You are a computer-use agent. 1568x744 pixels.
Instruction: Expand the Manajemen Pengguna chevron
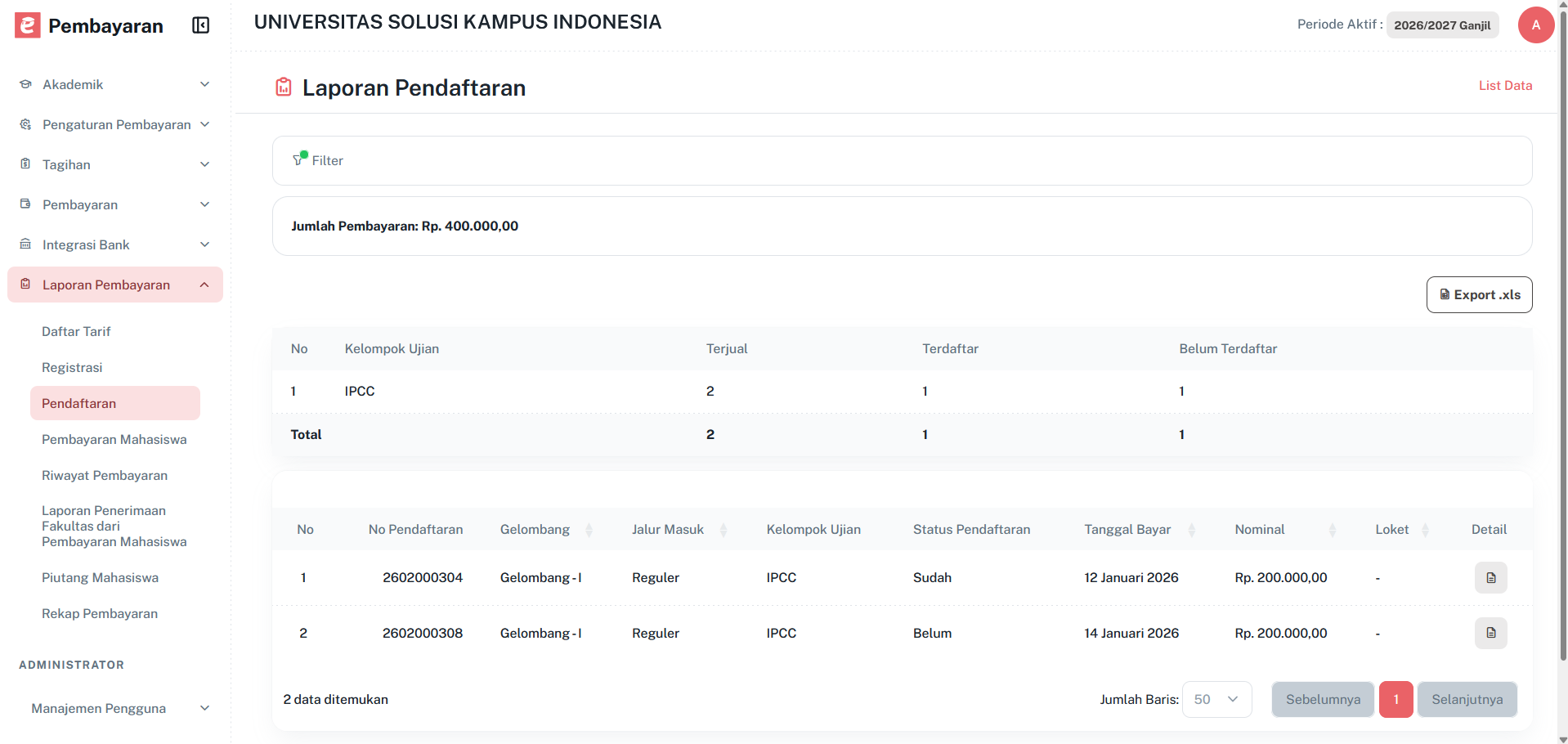pos(205,708)
